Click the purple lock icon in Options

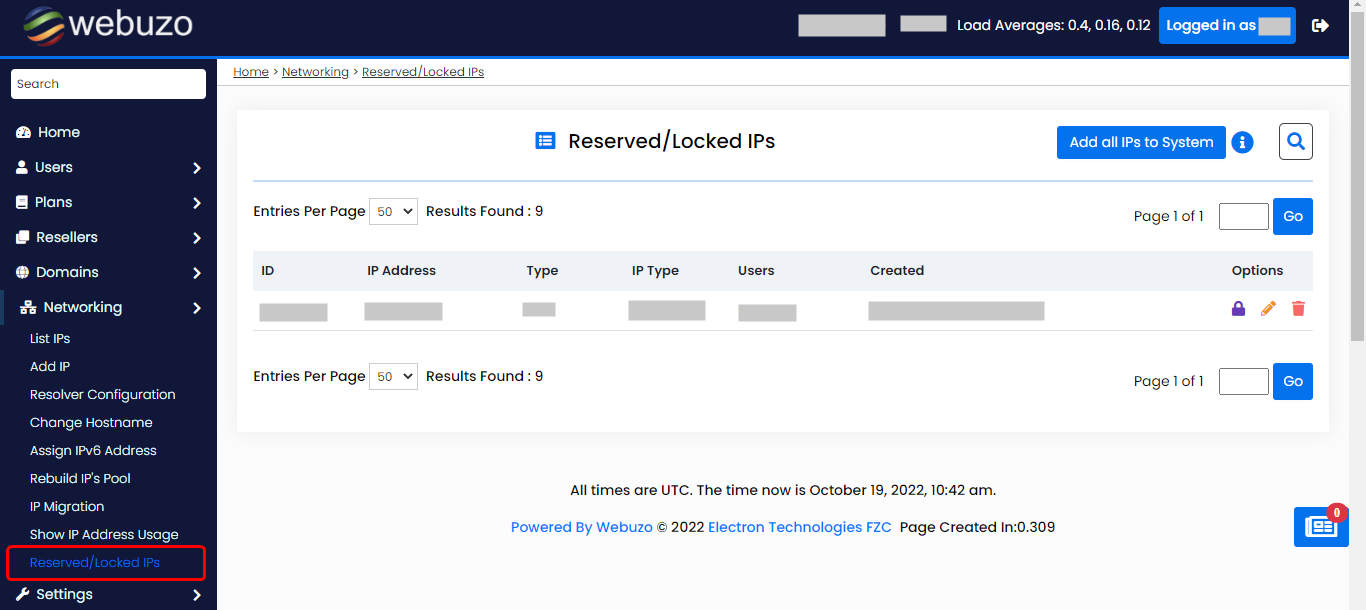coord(1238,309)
